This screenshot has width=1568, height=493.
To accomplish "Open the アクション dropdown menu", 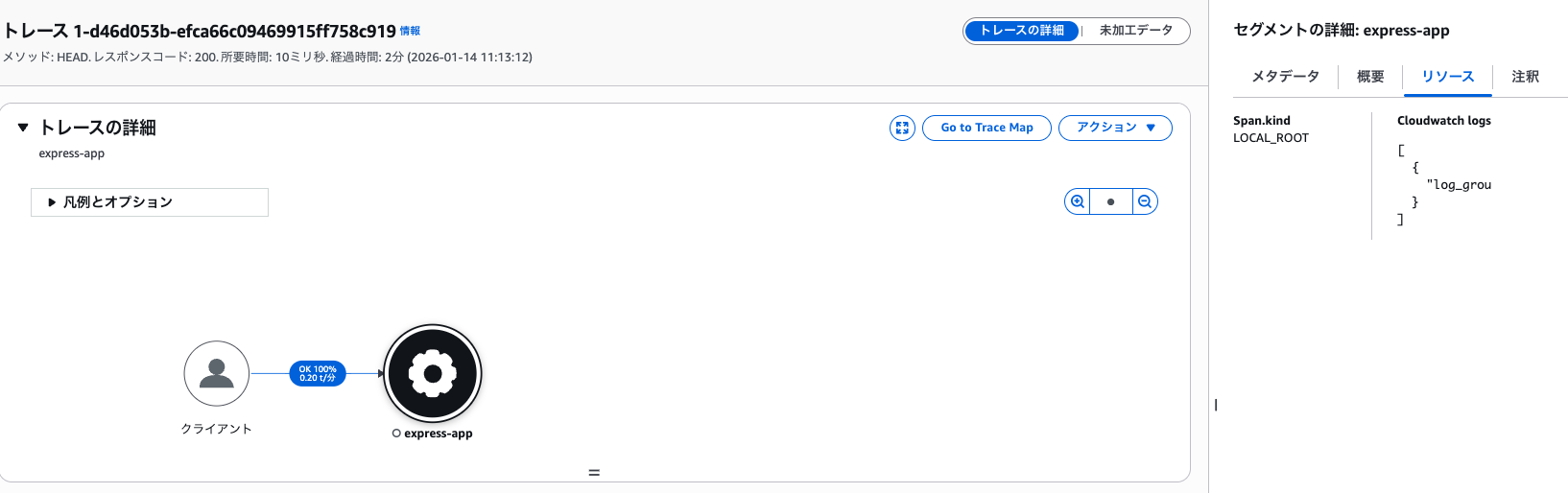I will click(x=1115, y=128).
